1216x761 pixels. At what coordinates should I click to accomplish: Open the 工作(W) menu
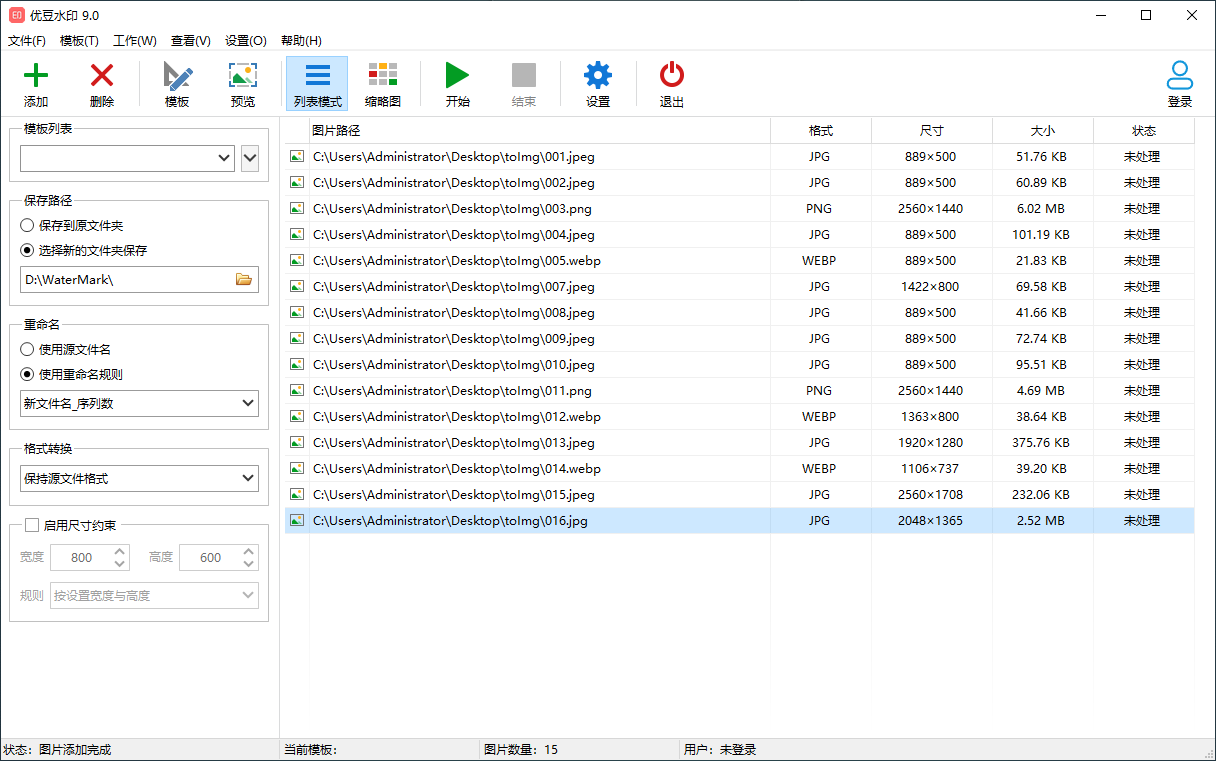pyautogui.click(x=135, y=41)
